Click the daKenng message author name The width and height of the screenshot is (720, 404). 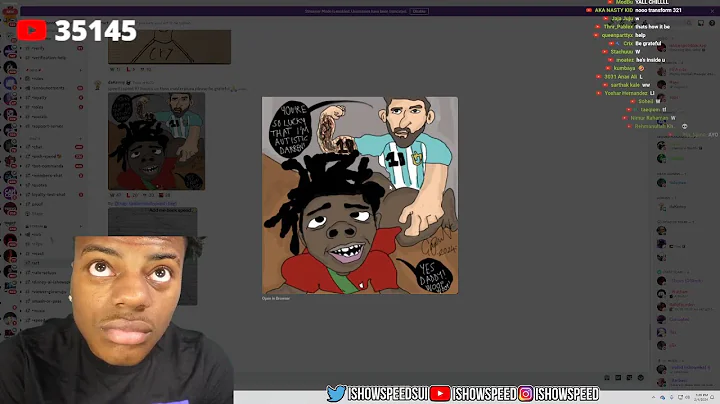point(116,83)
